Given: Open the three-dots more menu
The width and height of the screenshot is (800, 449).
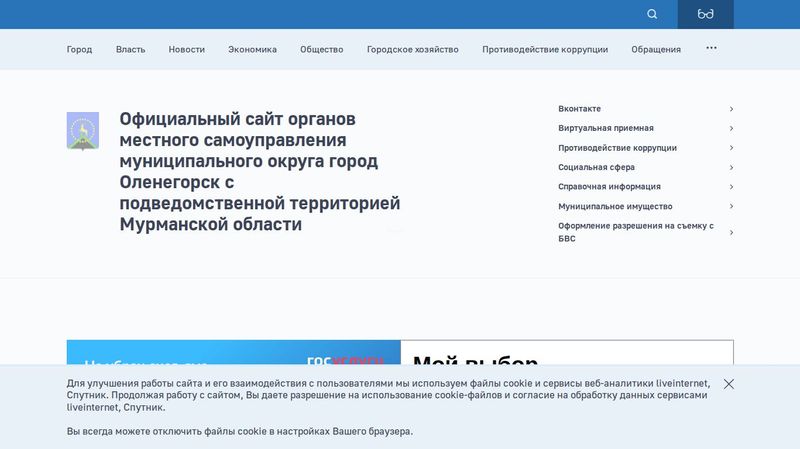Looking at the screenshot, I should coord(711,48).
